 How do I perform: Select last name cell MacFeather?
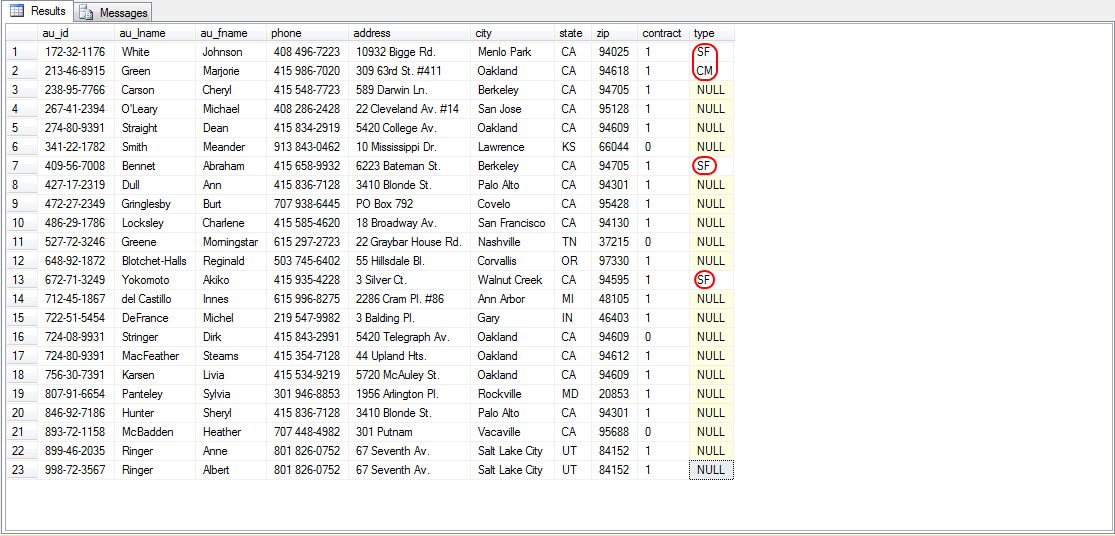click(x=154, y=355)
